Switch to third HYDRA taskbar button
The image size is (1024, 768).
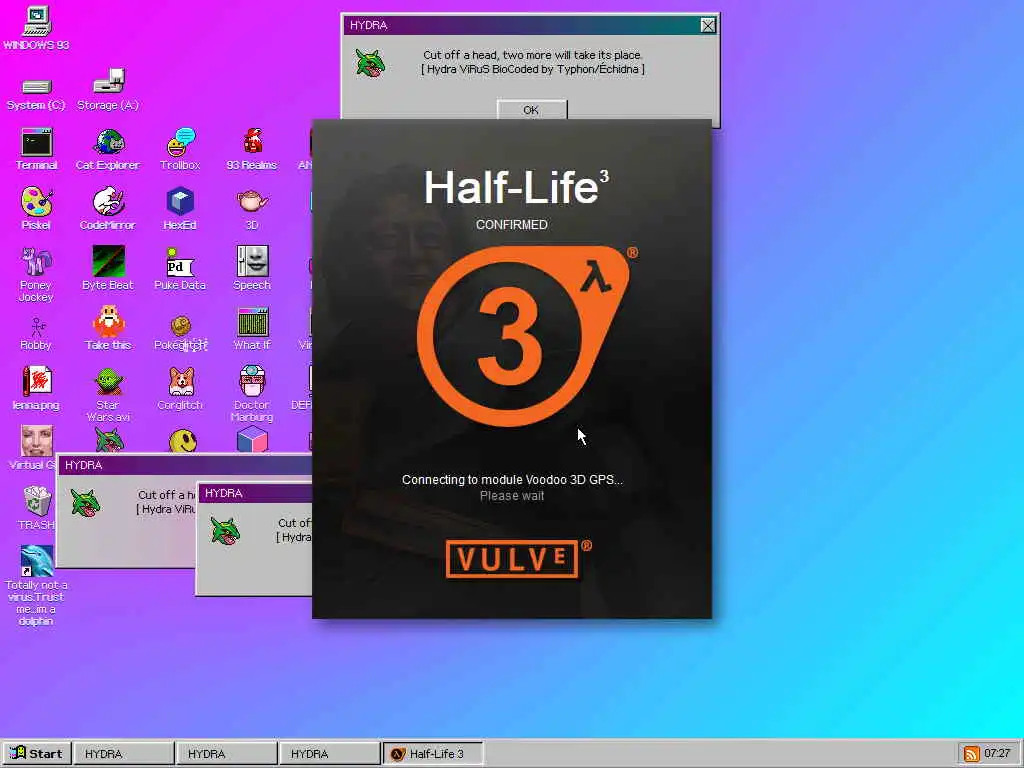coord(330,754)
